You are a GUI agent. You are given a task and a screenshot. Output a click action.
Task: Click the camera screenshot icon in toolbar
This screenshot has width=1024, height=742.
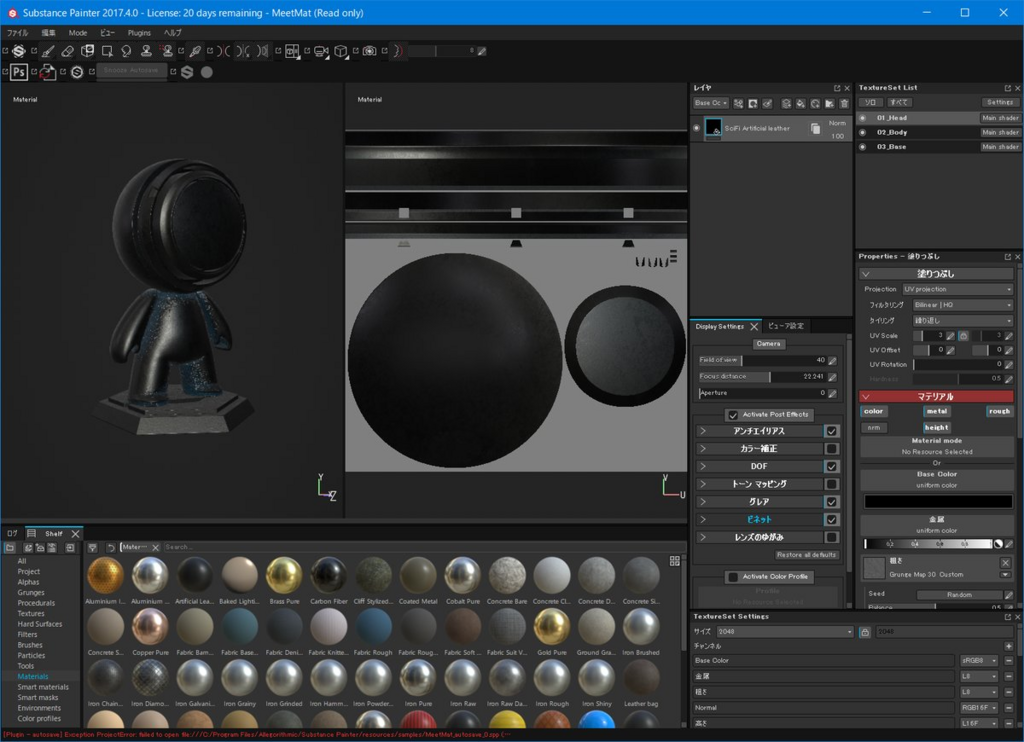click(x=369, y=51)
